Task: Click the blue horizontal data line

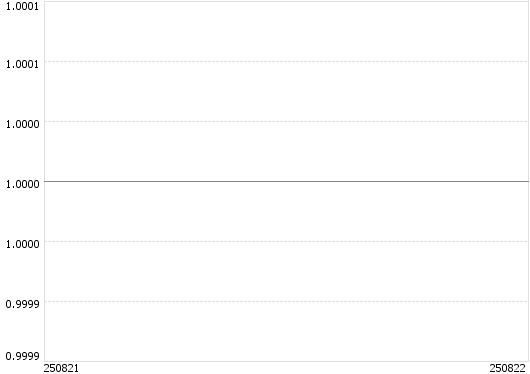Action: coord(286,182)
